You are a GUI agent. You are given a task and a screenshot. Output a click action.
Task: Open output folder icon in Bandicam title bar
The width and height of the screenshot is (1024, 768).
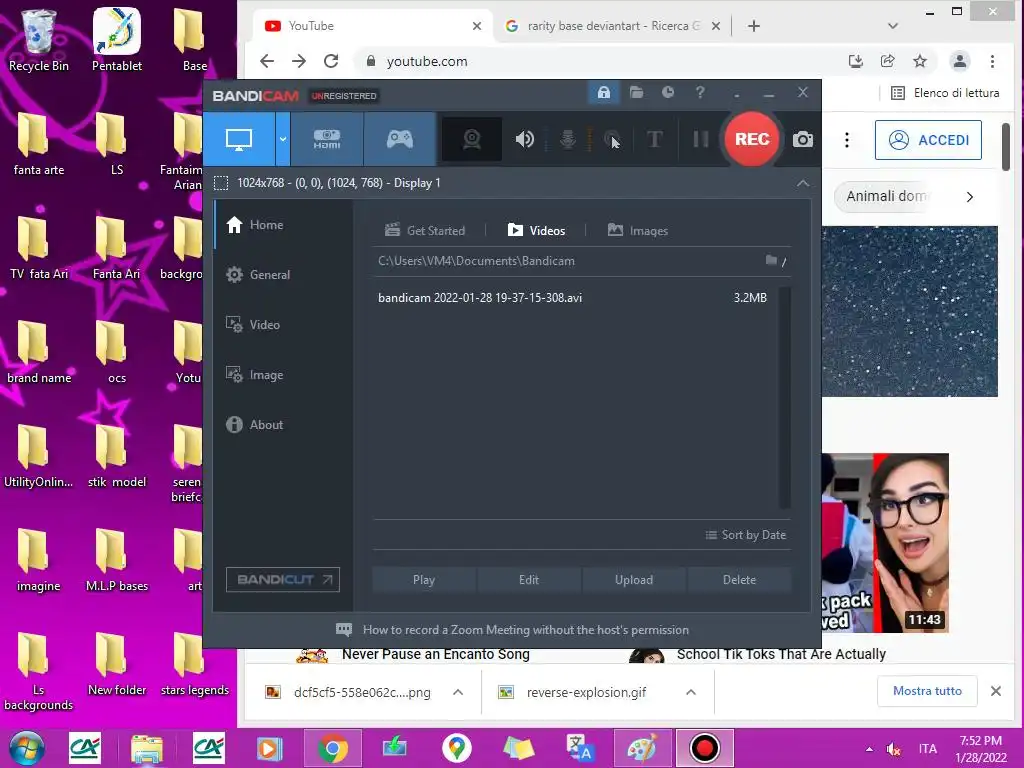[636, 93]
